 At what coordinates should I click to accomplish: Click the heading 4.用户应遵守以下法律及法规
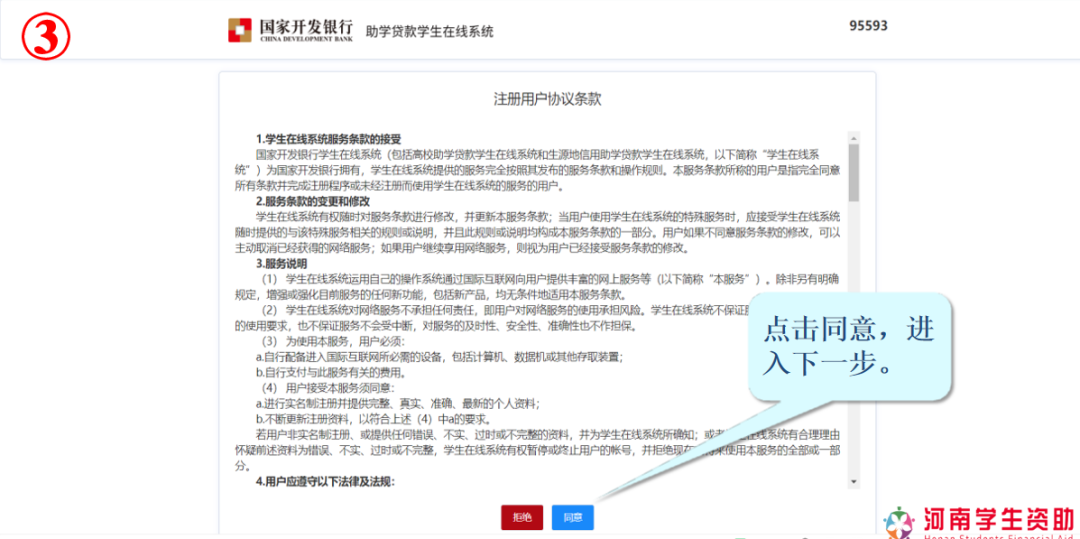pyautogui.click(x=325, y=481)
